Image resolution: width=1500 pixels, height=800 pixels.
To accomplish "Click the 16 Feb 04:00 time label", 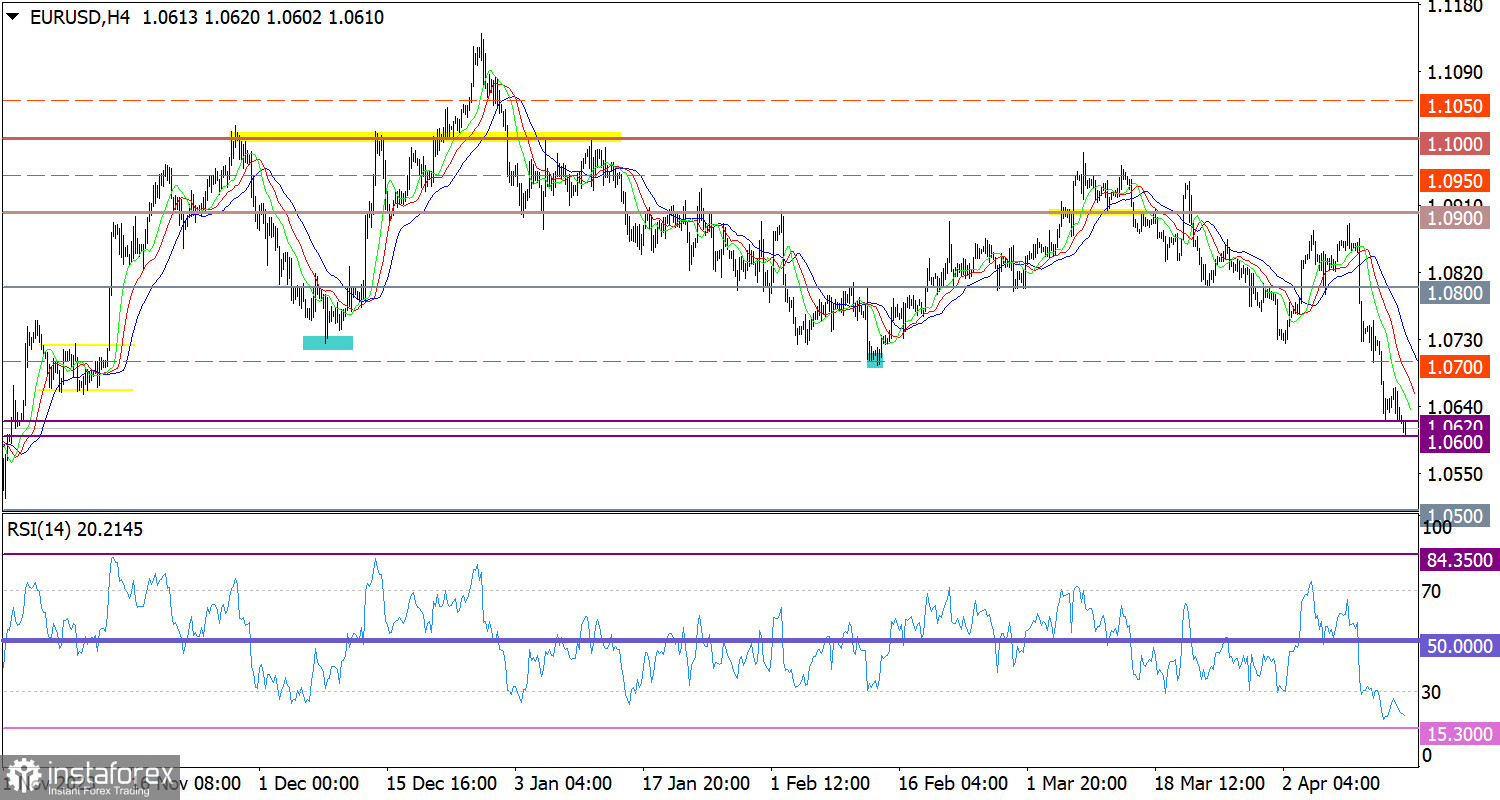I will coord(953,782).
